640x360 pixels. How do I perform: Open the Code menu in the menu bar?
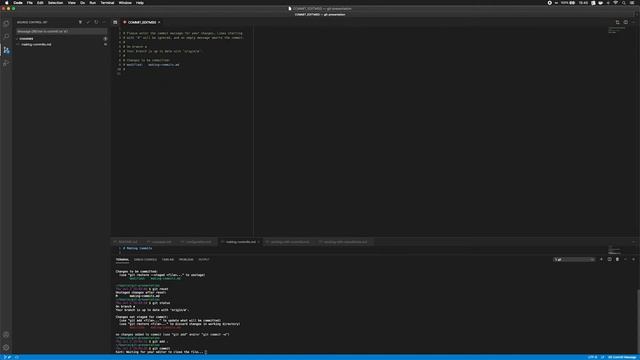click(x=18, y=3)
